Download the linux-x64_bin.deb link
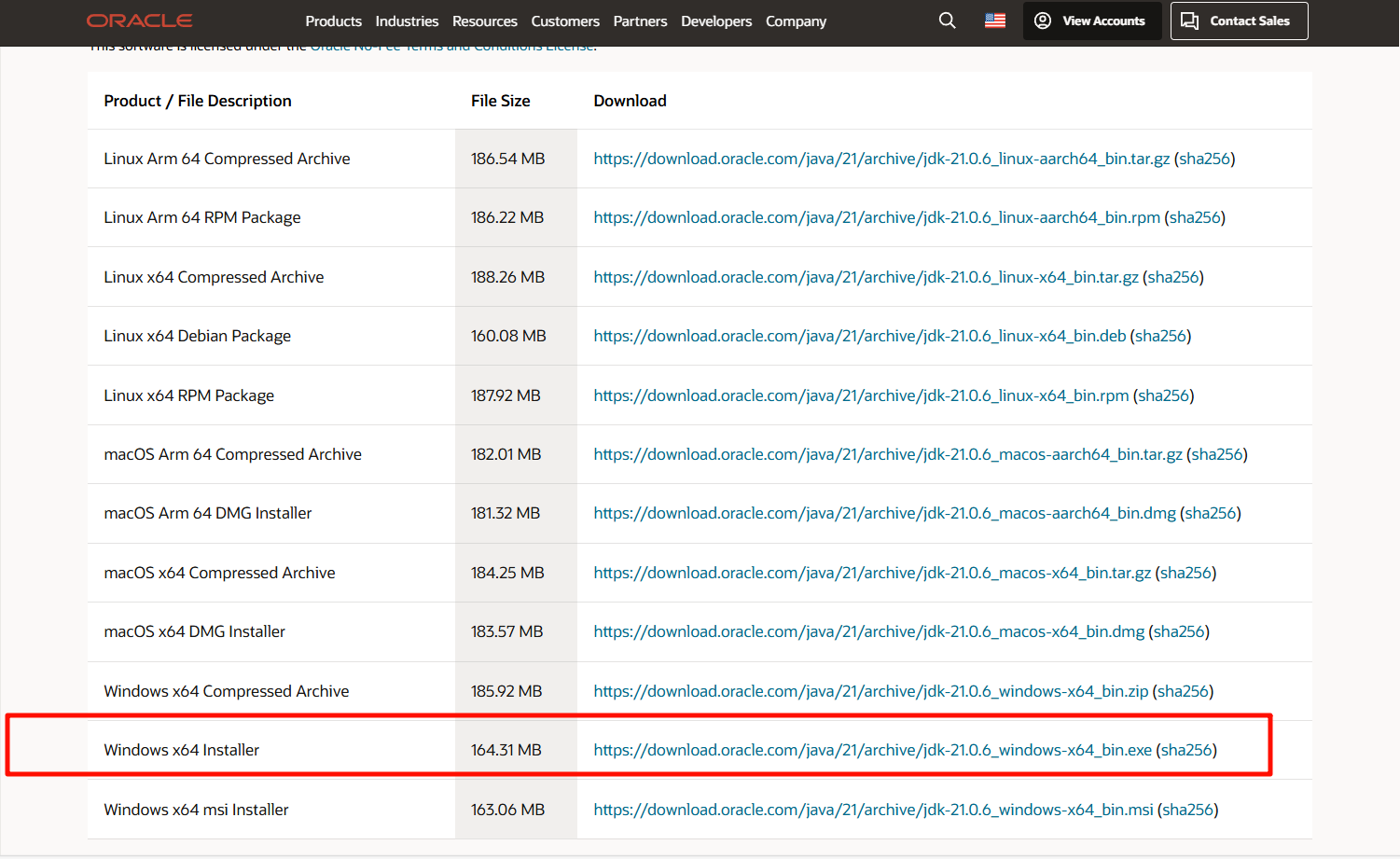Screen dimensions: 1400x859 point(860,336)
